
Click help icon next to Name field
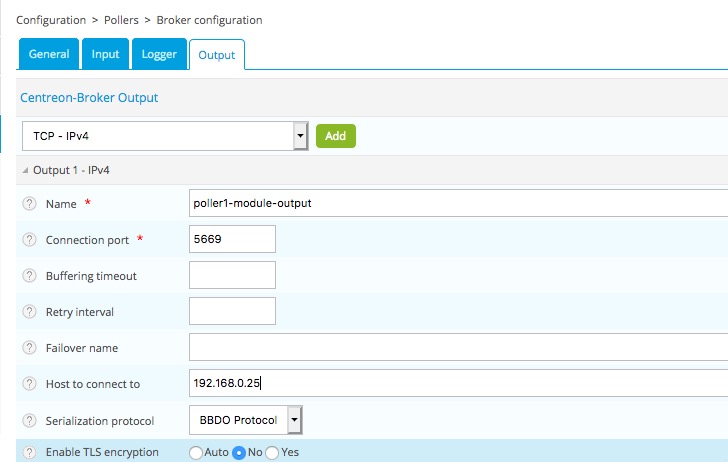click(x=29, y=204)
